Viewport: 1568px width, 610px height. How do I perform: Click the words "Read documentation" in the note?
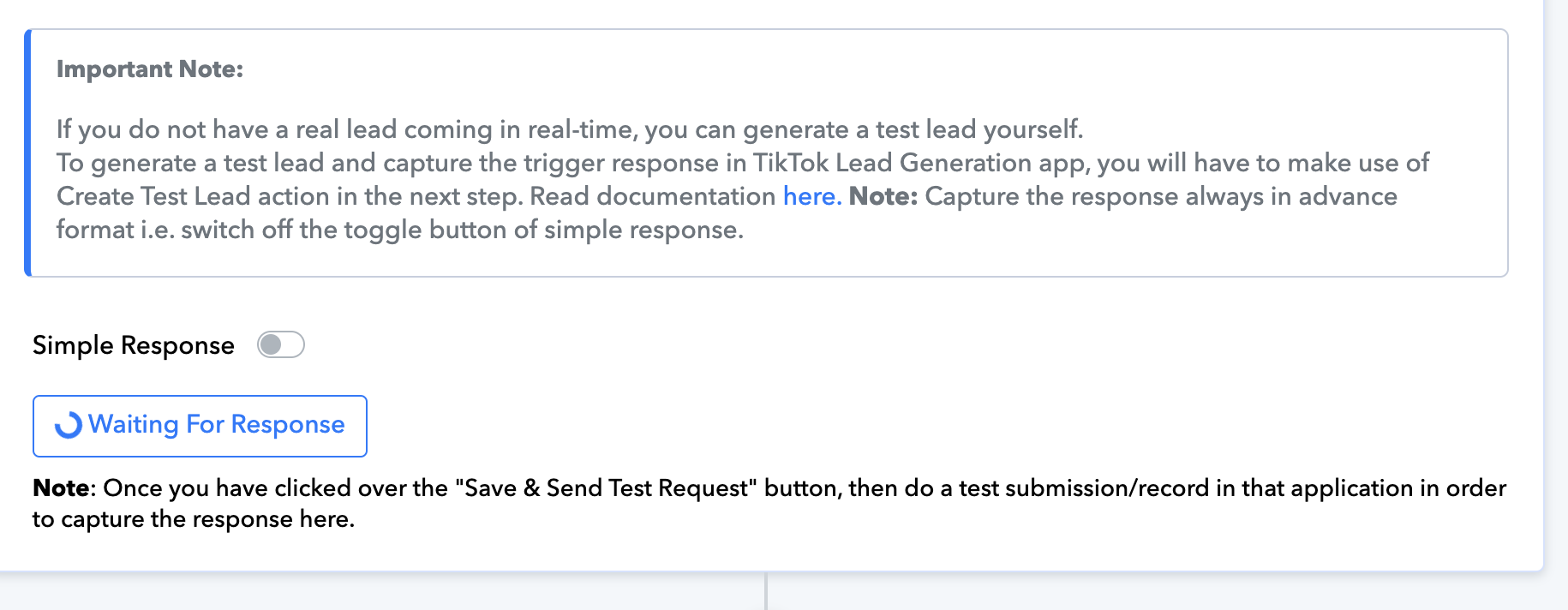click(653, 196)
